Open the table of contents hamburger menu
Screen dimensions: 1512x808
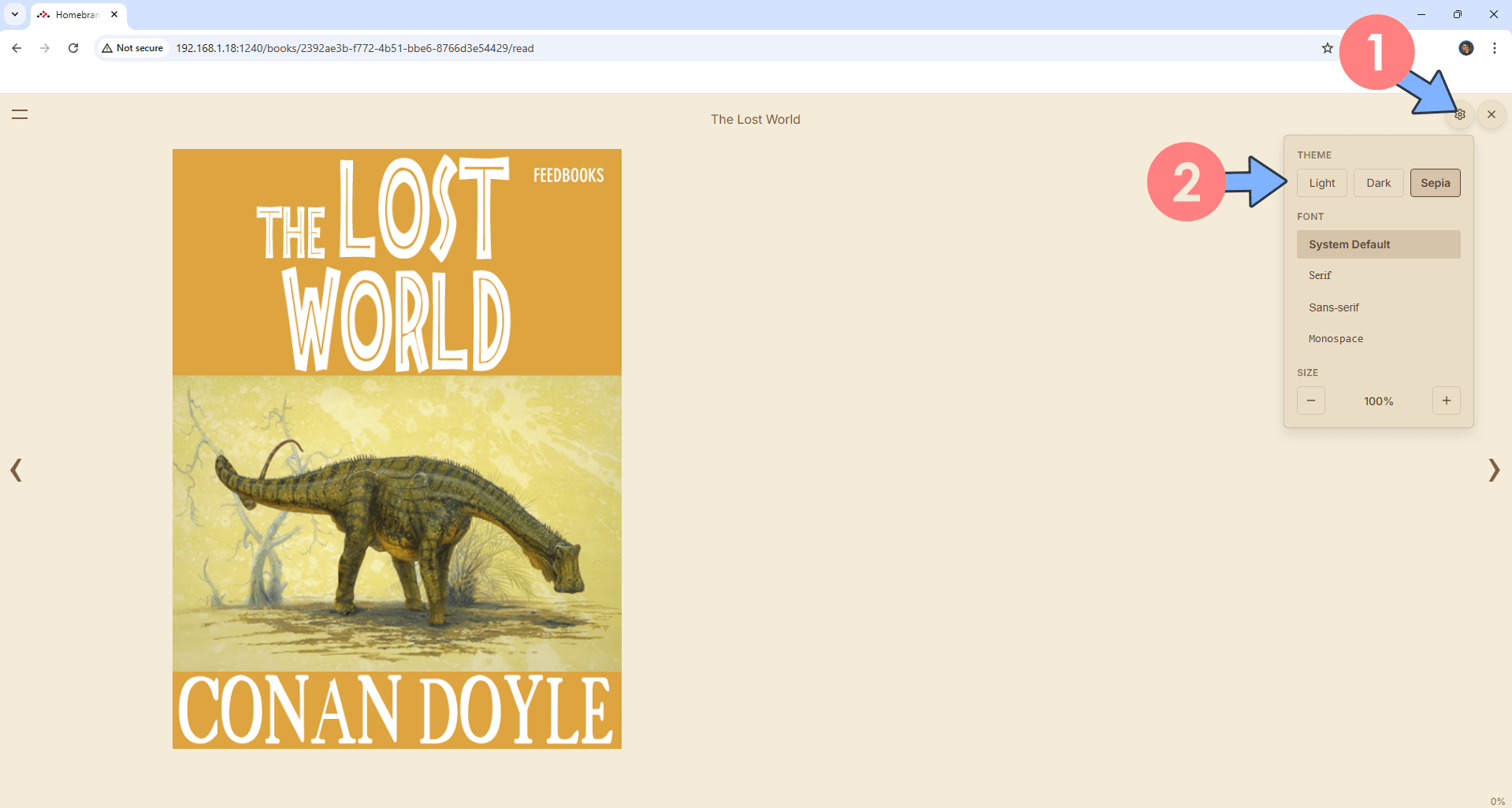(x=20, y=115)
